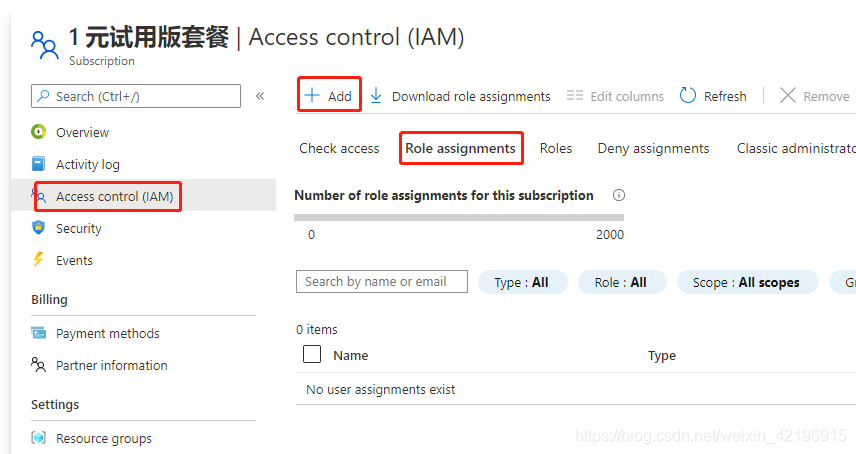
Task: Select Access control (IAM) menu entry
Action: [115, 196]
